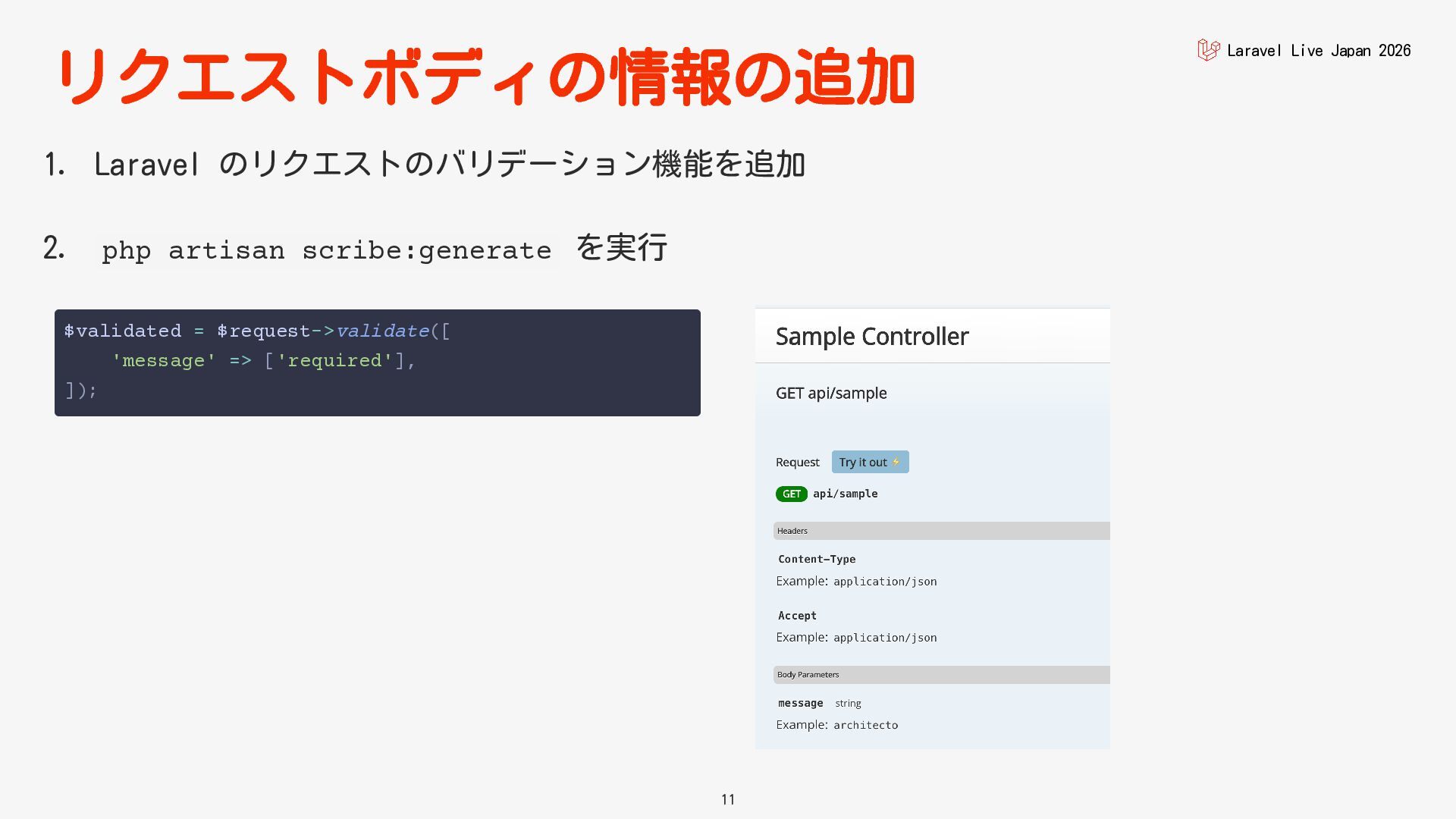Select the Headers section bar

pyautogui.click(x=941, y=531)
